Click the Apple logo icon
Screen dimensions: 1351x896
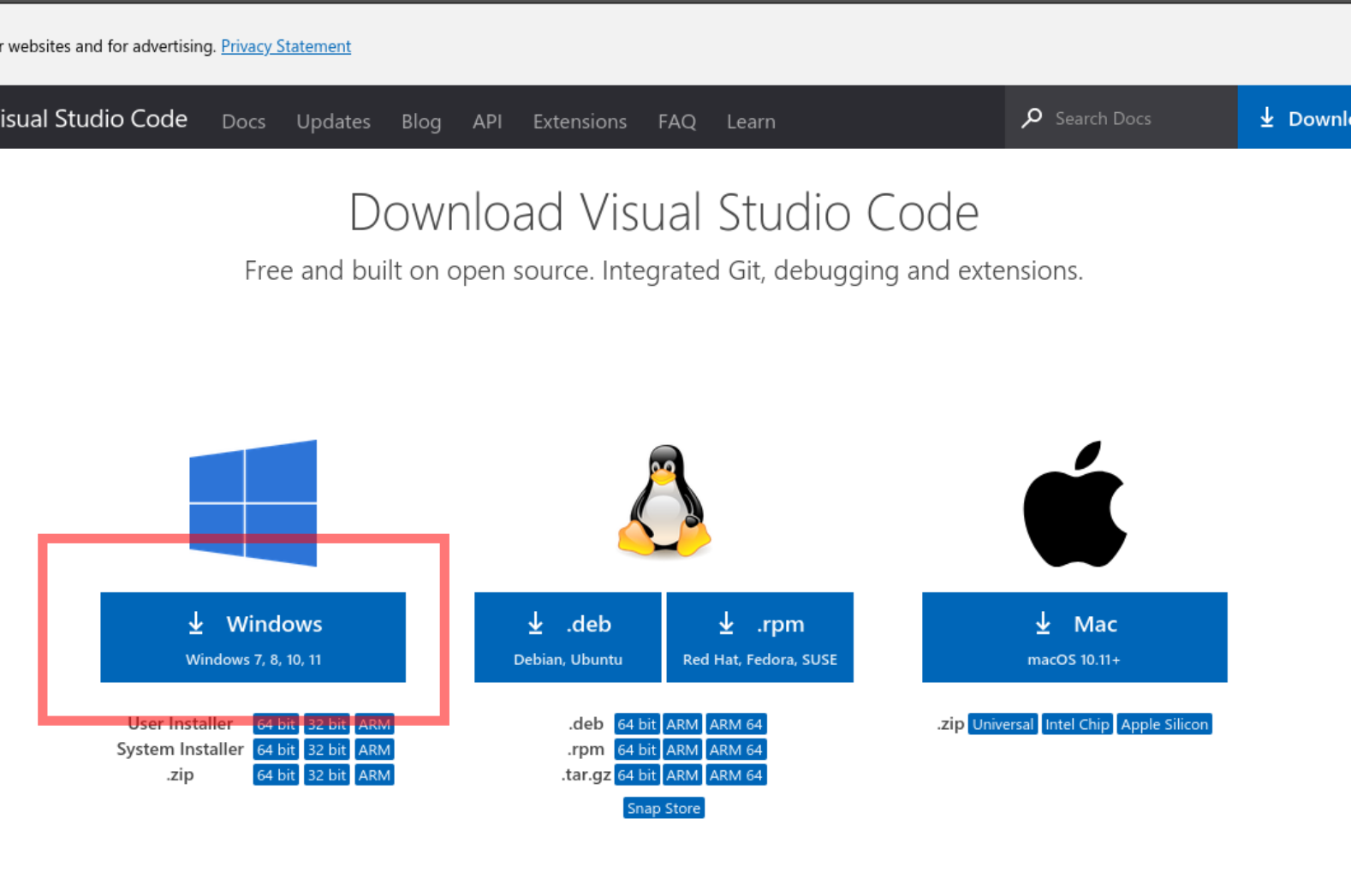1075,504
